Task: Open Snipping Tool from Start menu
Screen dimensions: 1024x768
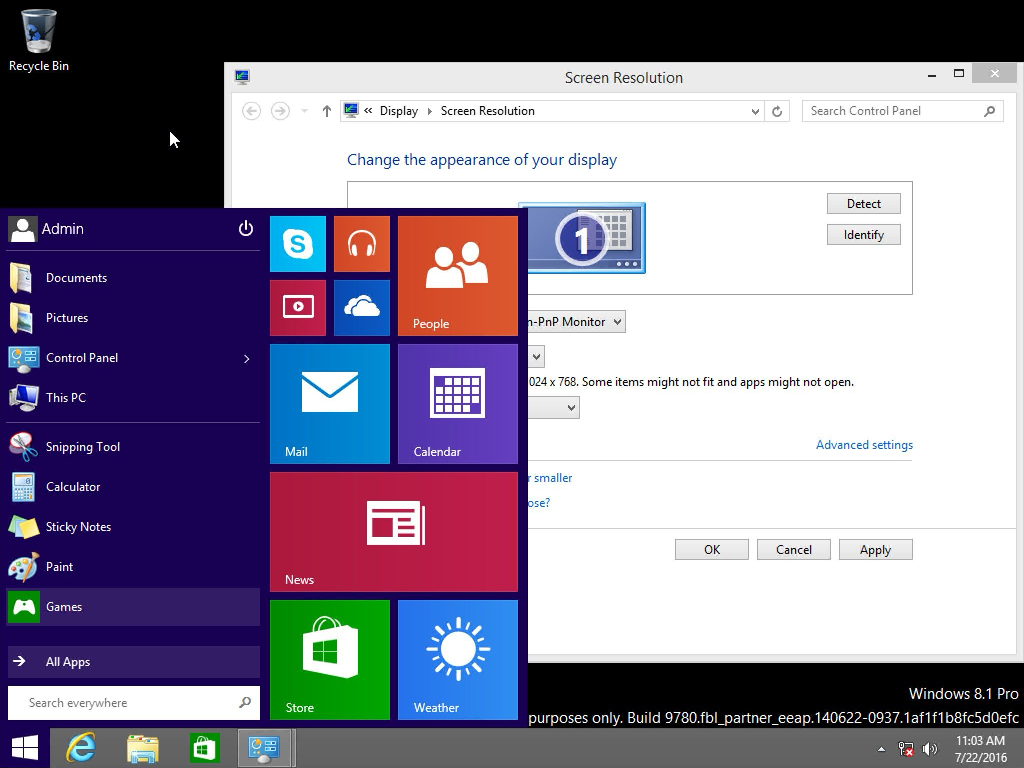Action: pyautogui.click(x=82, y=447)
